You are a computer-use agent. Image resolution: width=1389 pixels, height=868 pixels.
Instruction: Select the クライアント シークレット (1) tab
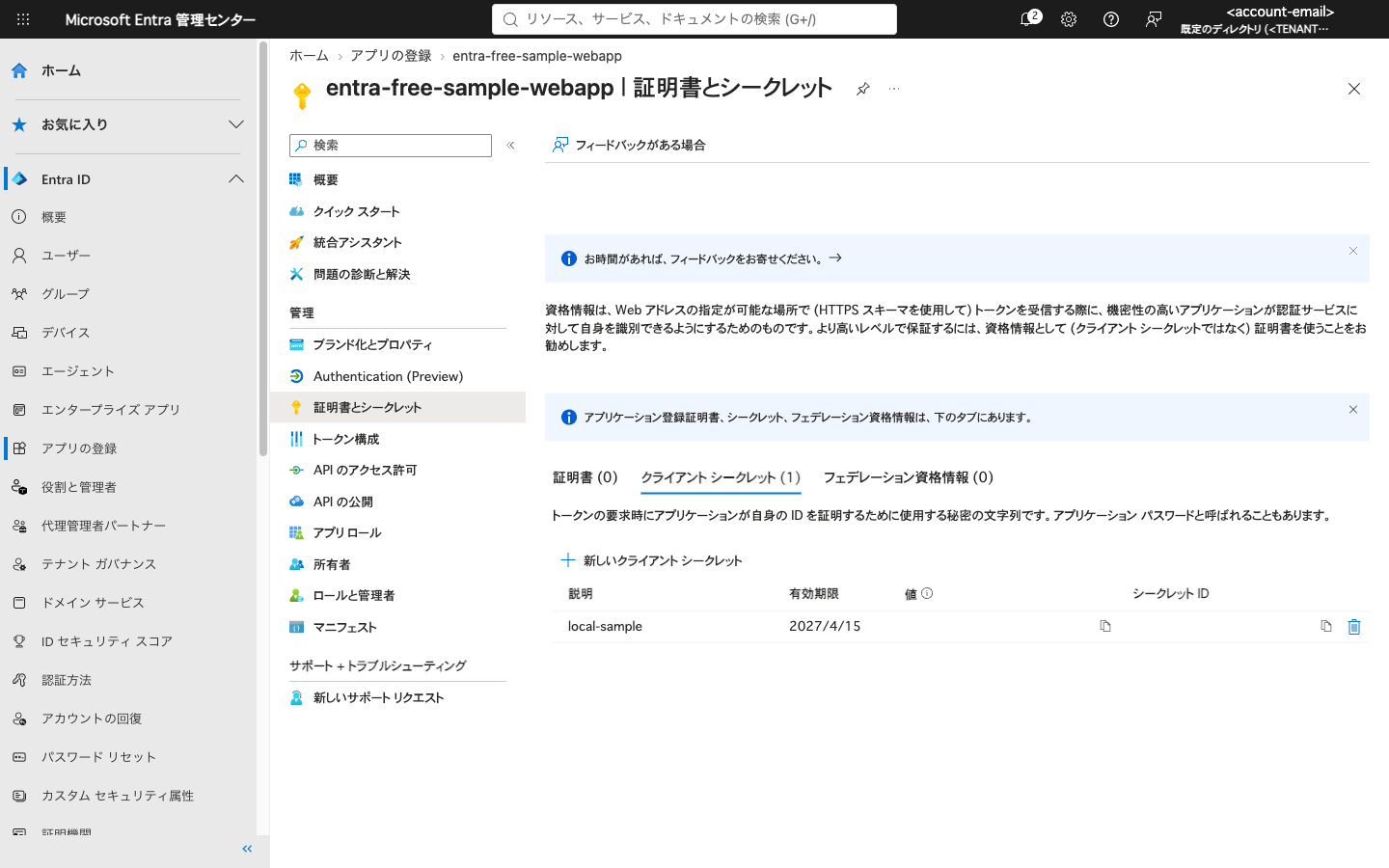click(721, 477)
